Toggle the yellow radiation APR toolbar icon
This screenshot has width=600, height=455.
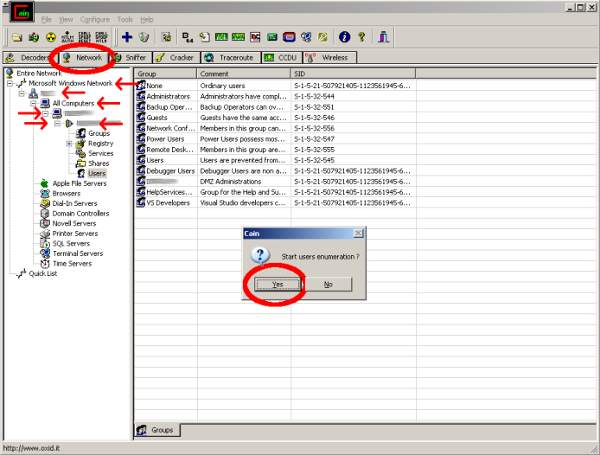pyautogui.click(x=51, y=37)
